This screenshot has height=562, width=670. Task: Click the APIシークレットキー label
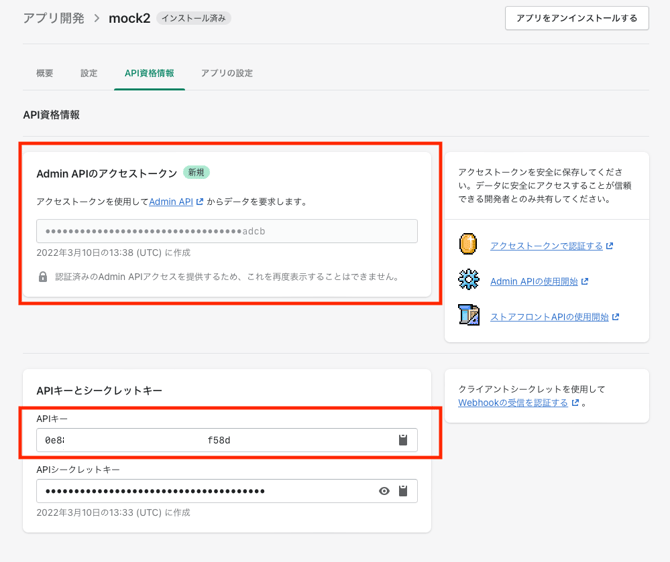tap(78, 469)
